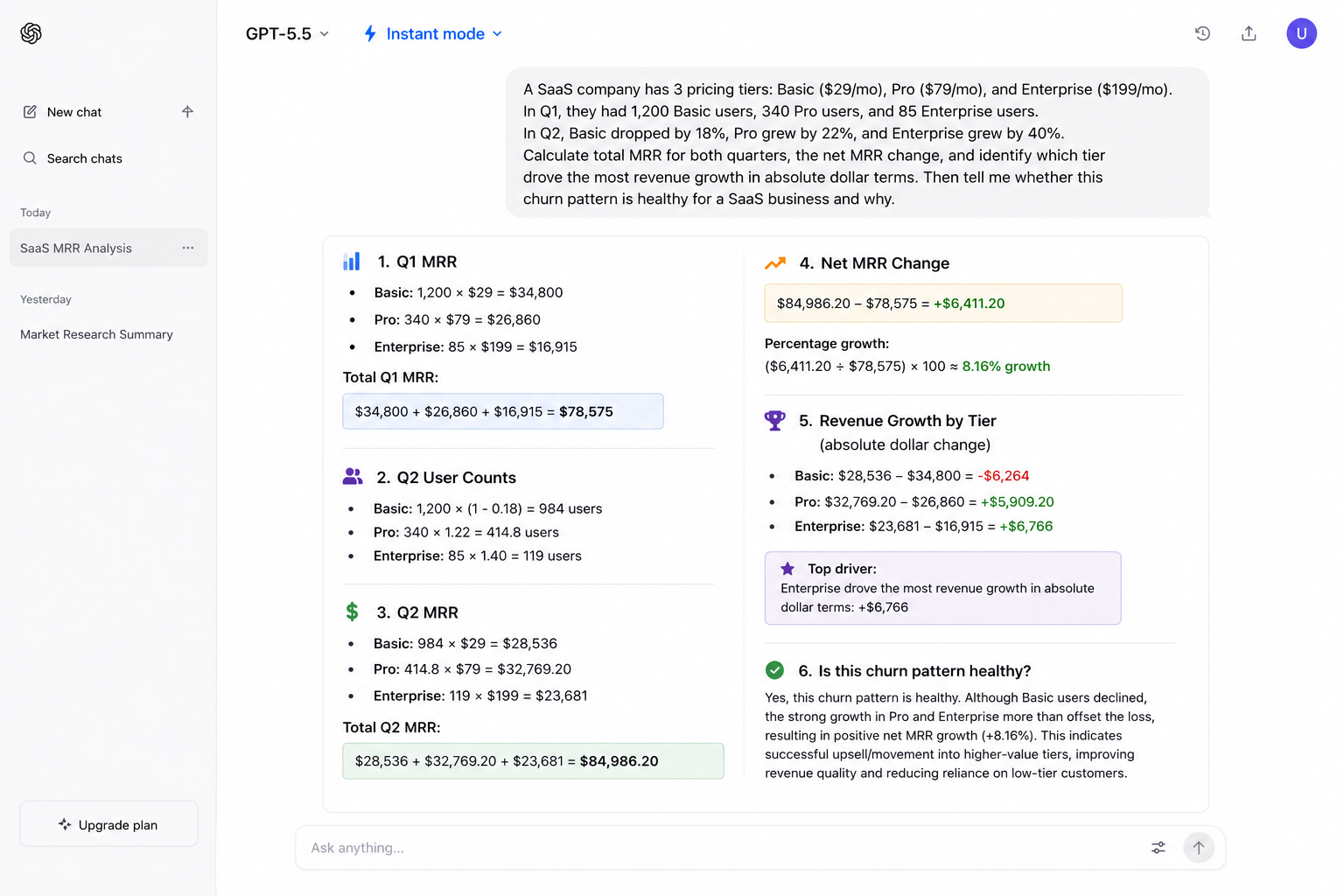This screenshot has height=896, width=1344.
Task: Click the send arrow button
Action: (x=1199, y=847)
